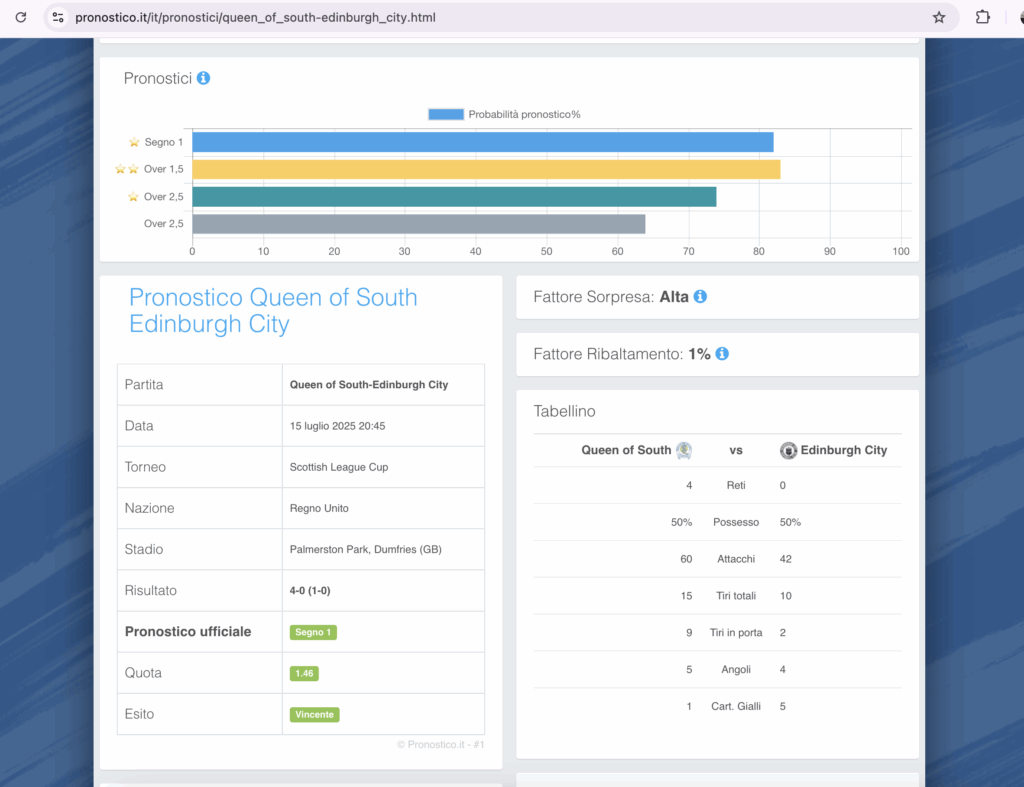
Task: Select the date 15 luglio 2025 20:45
Action: [x=338, y=426]
